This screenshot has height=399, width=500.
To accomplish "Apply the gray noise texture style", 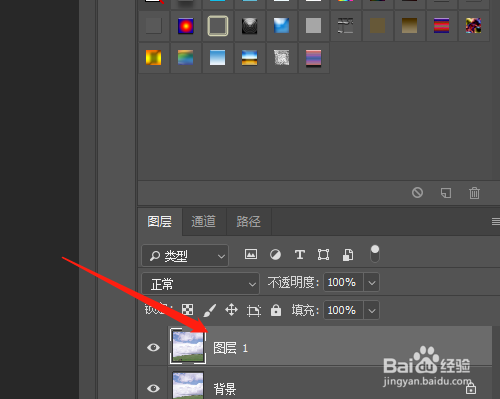I will point(282,58).
